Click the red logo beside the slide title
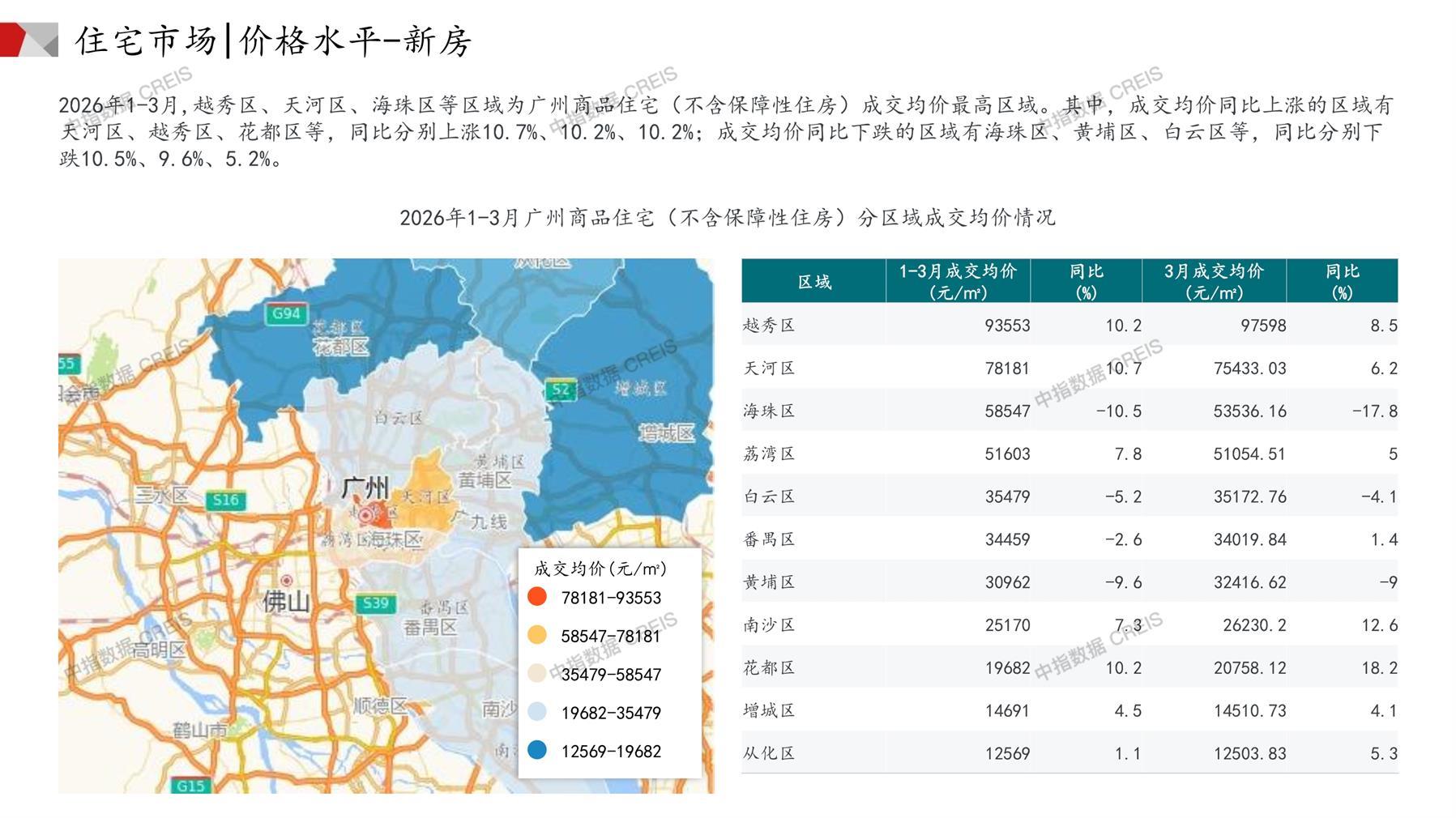 (28, 40)
